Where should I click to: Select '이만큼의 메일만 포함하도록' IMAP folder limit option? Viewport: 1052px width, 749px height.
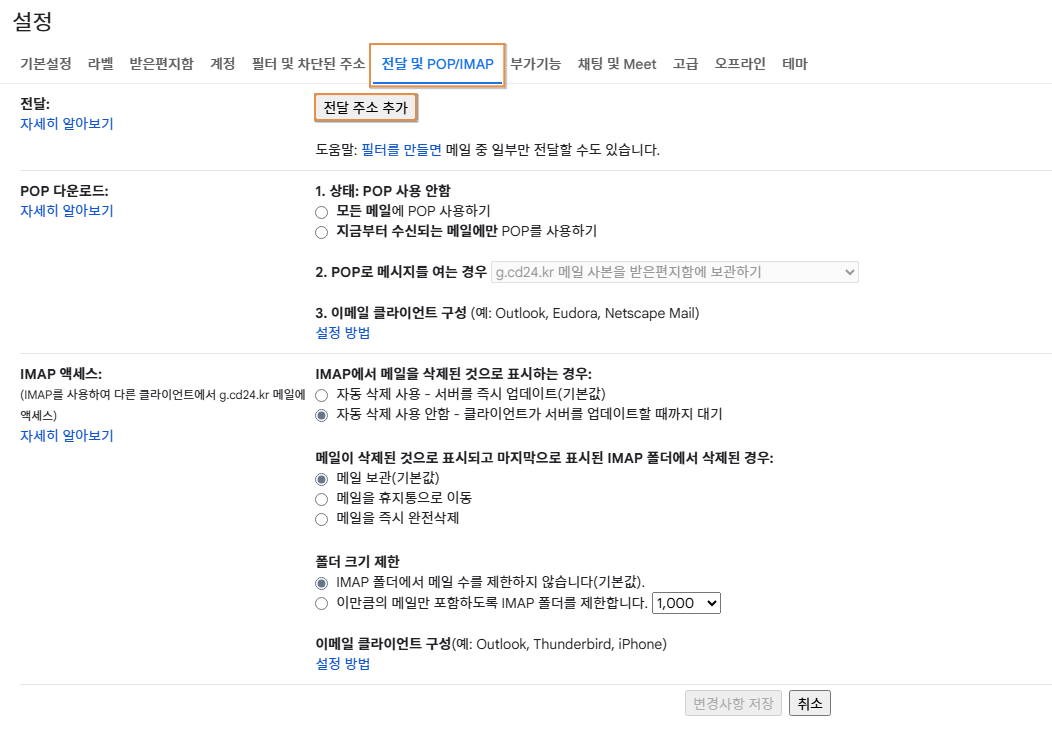point(321,603)
